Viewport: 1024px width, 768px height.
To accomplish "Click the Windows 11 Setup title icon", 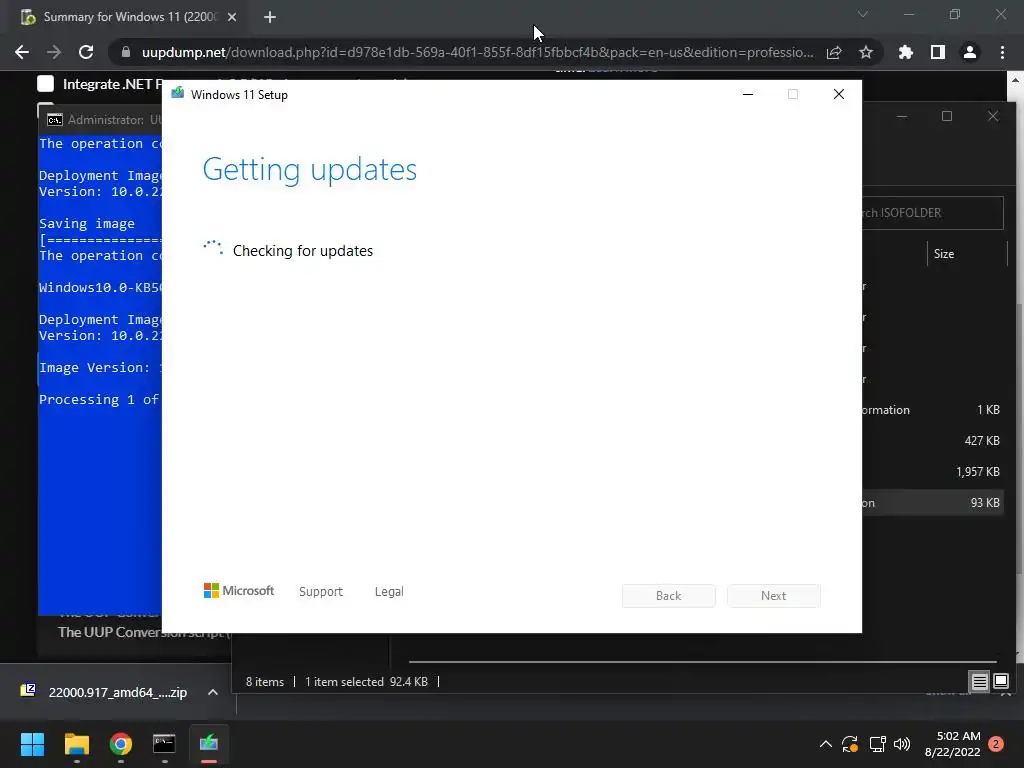I will (x=177, y=93).
